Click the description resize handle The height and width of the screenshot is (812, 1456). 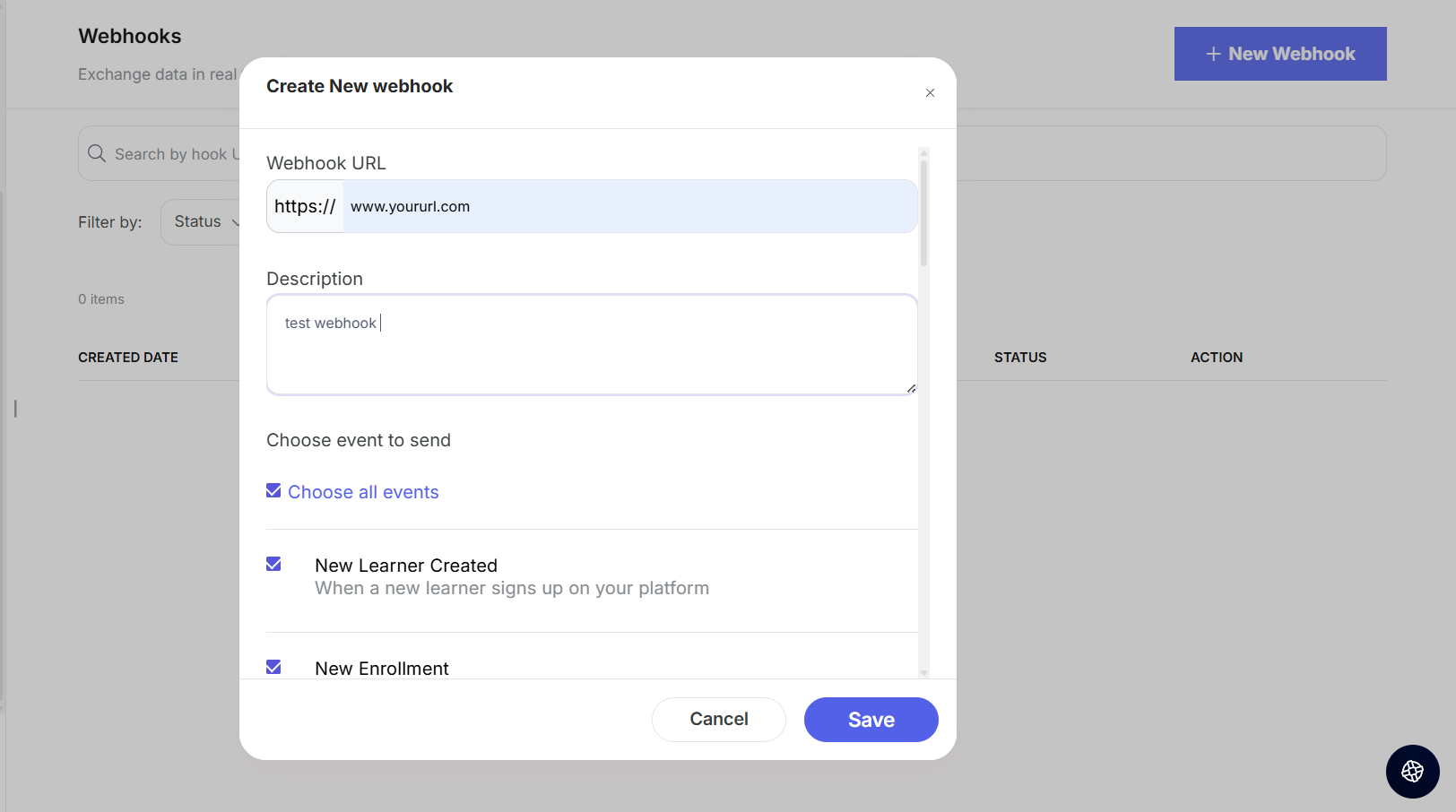pyautogui.click(x=911, y=388)
